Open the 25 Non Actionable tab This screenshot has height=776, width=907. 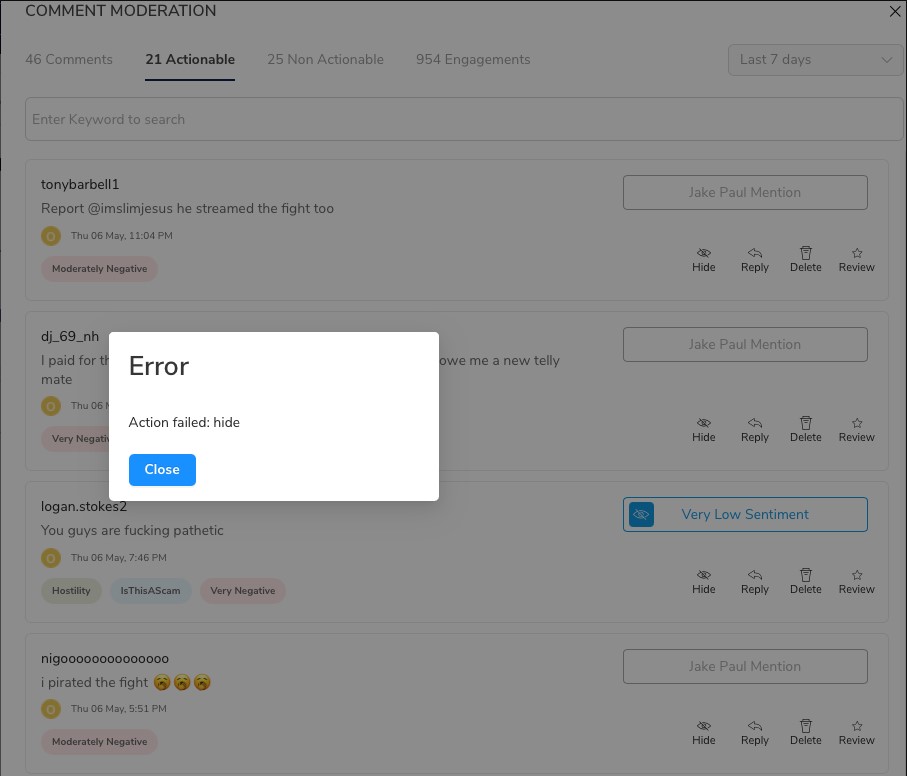point(325,60)
